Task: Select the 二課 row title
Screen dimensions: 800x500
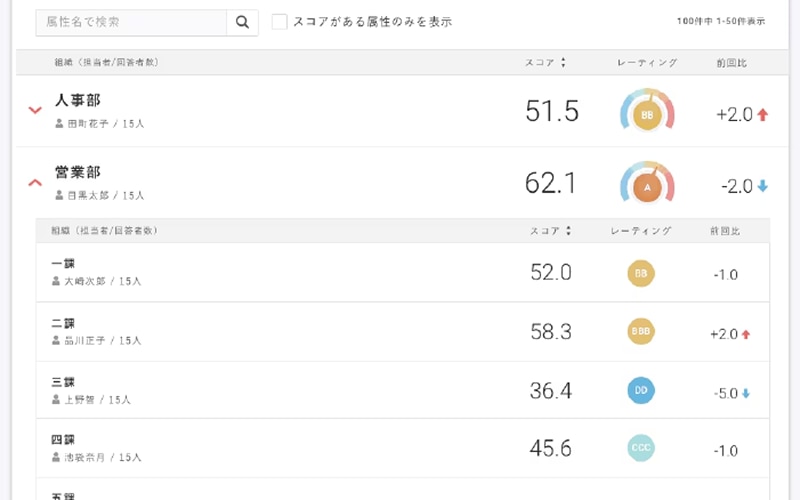Action: (x=63, y=323)
